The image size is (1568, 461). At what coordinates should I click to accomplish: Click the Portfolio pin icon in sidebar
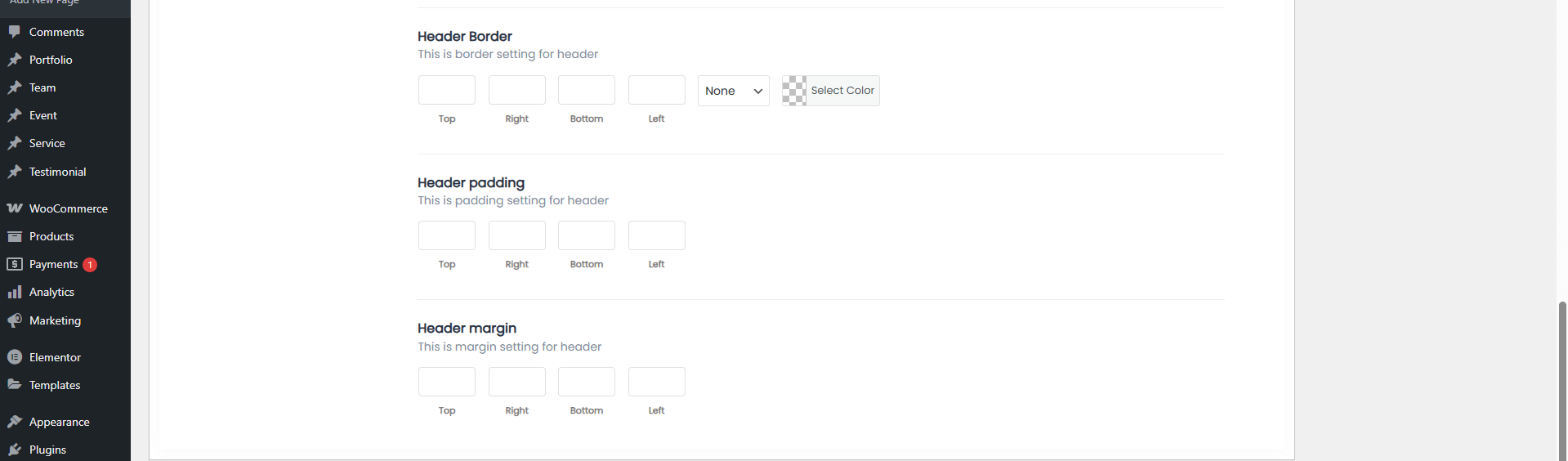point(14,60)
